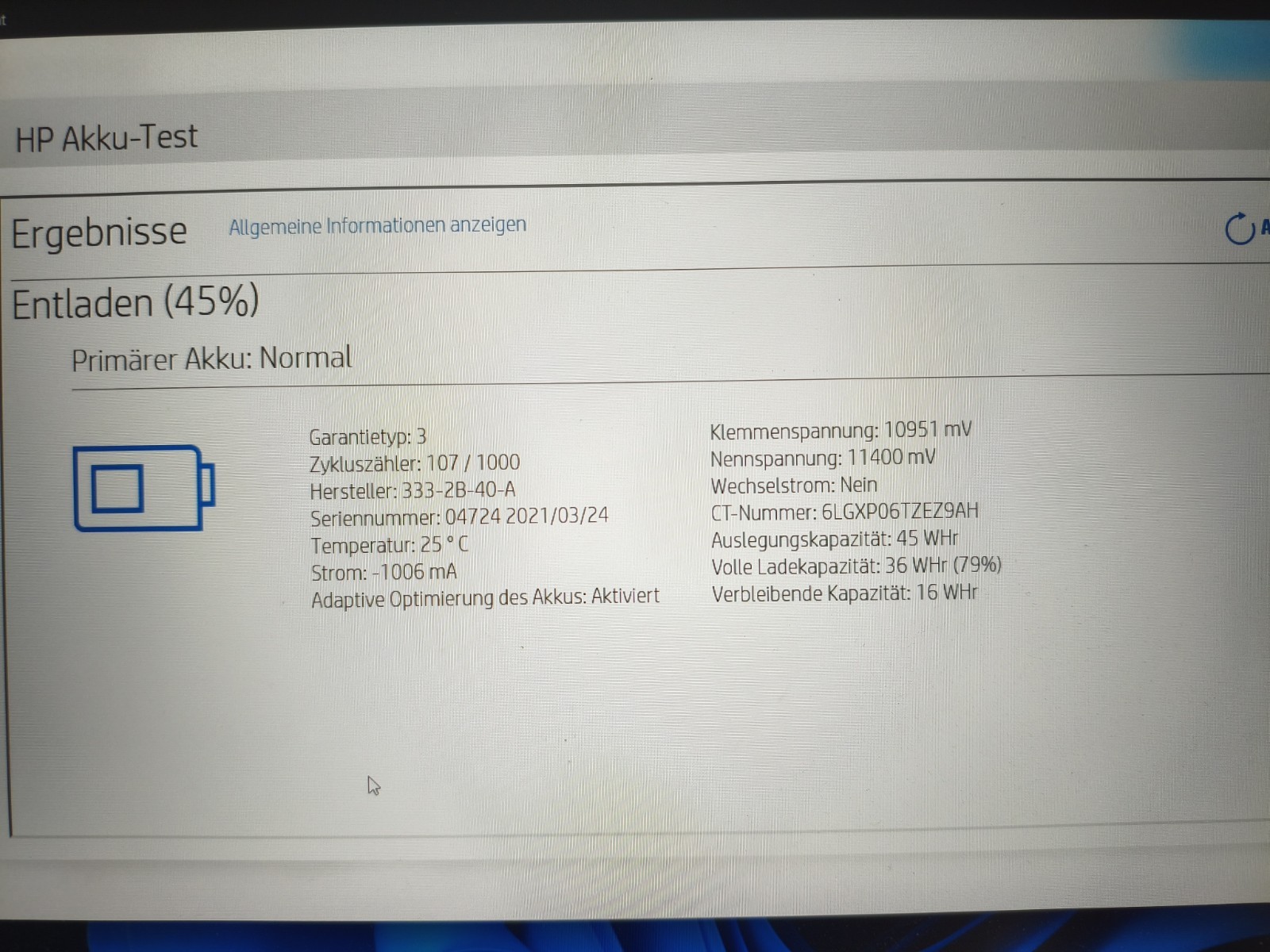Select 'Verbleibende Kapazität: 16 WHr' line
This screenshot has width=1270, height=952.
[845, 593]
